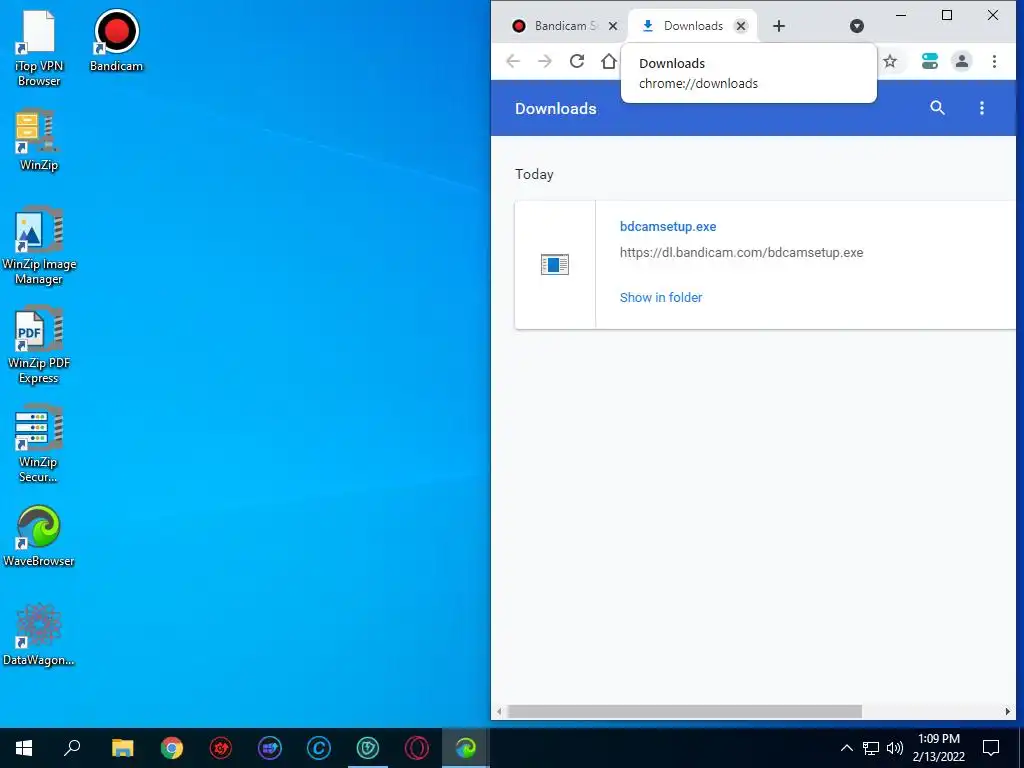The width and height of the screenshot is (1024, 768).
Task: Open taskbar search magnifier
Action: (x=72, y=748)
